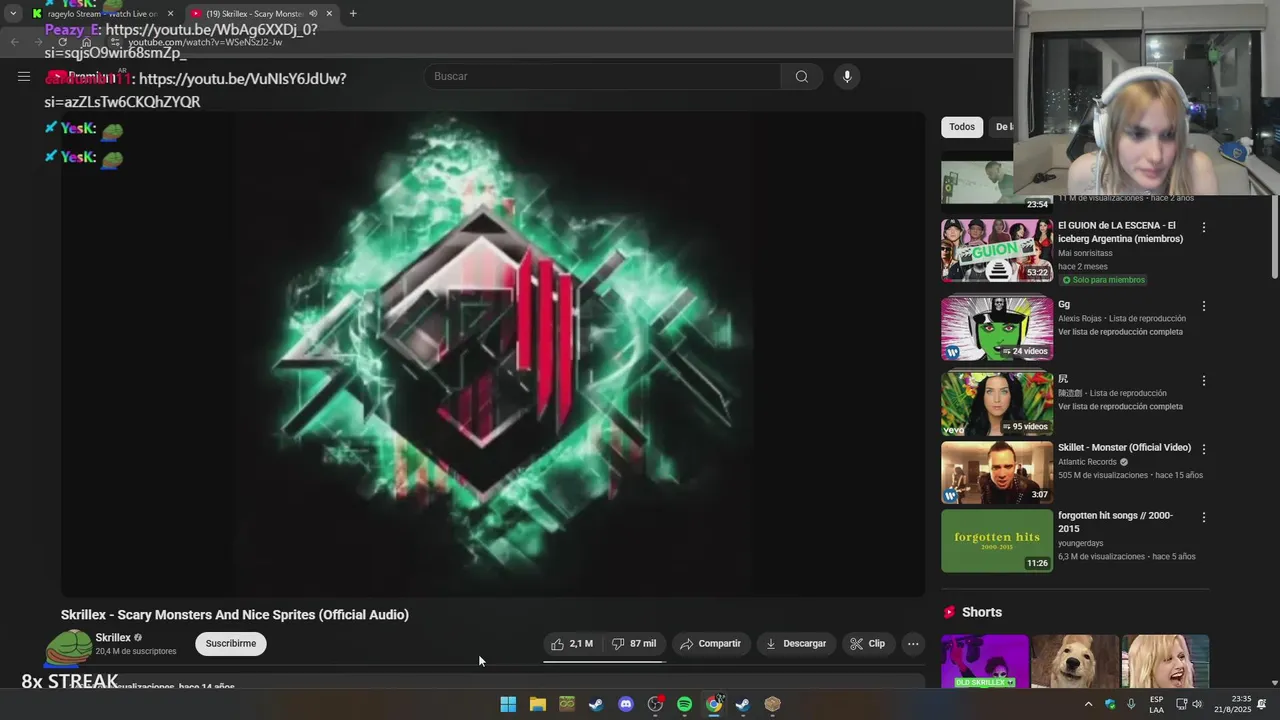This screenshot has width=1280, height=720.
Task: Open the Skrillex channel name link
Action: [113, 637]
